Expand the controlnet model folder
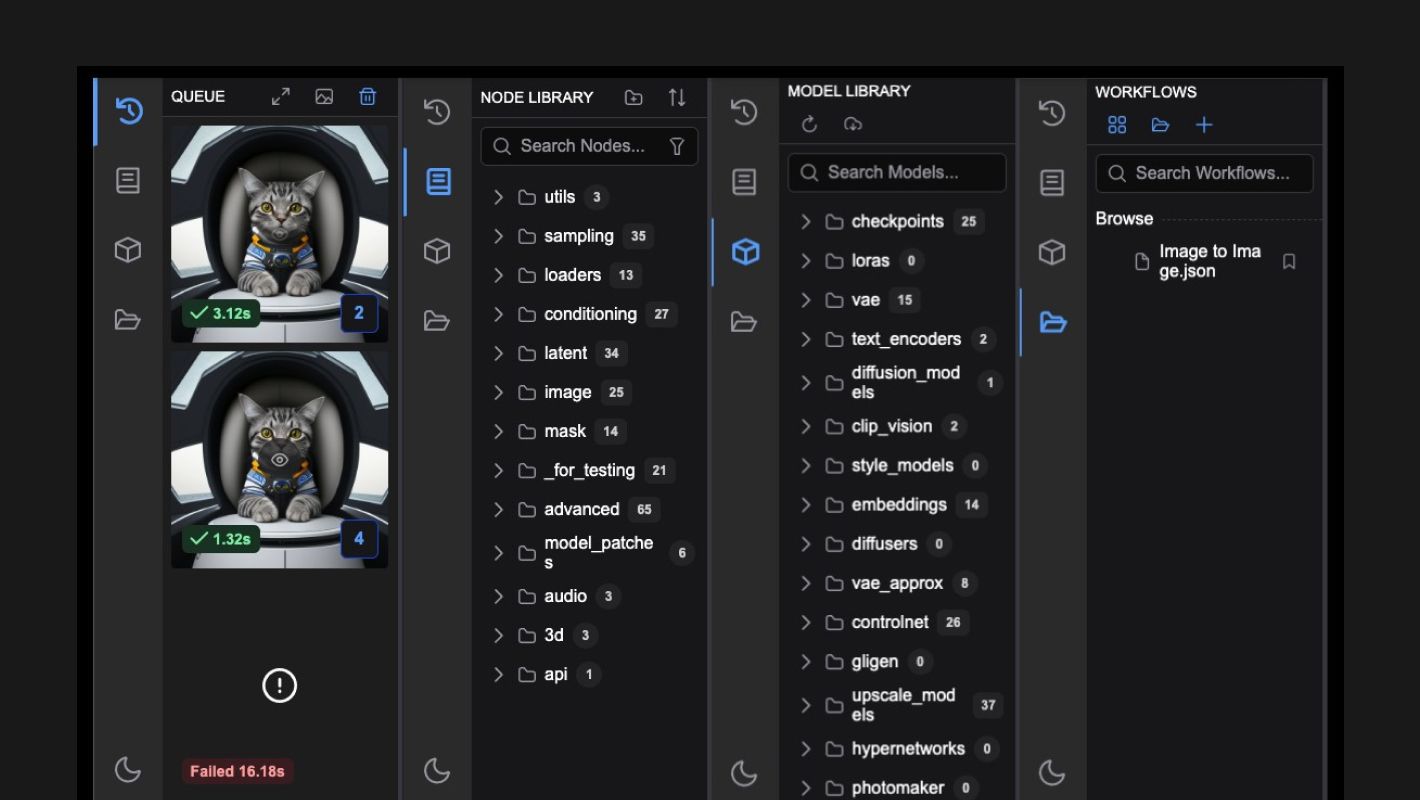1420x800 pixels. point(806,622)
